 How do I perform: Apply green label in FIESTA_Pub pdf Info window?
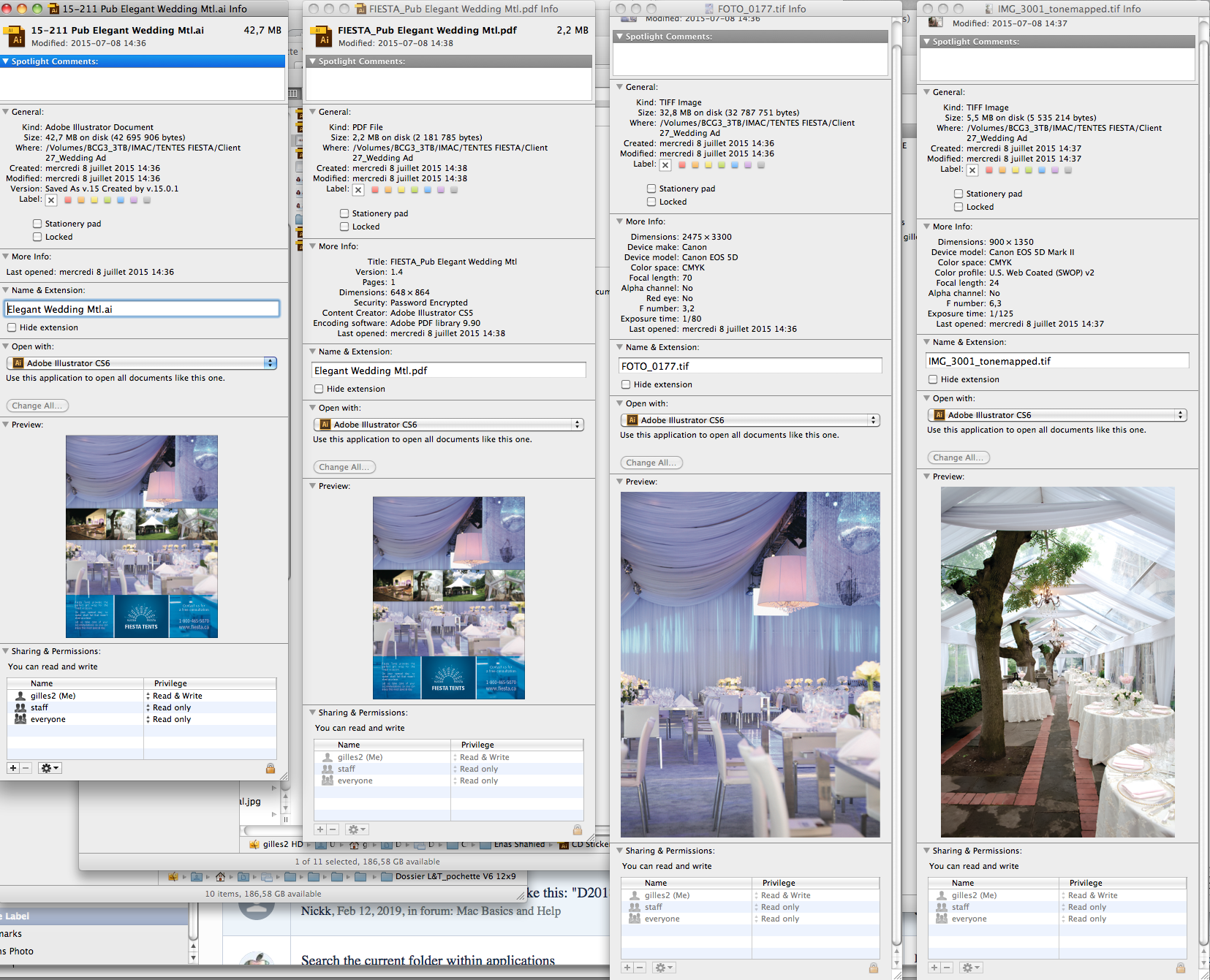(415, 190)
